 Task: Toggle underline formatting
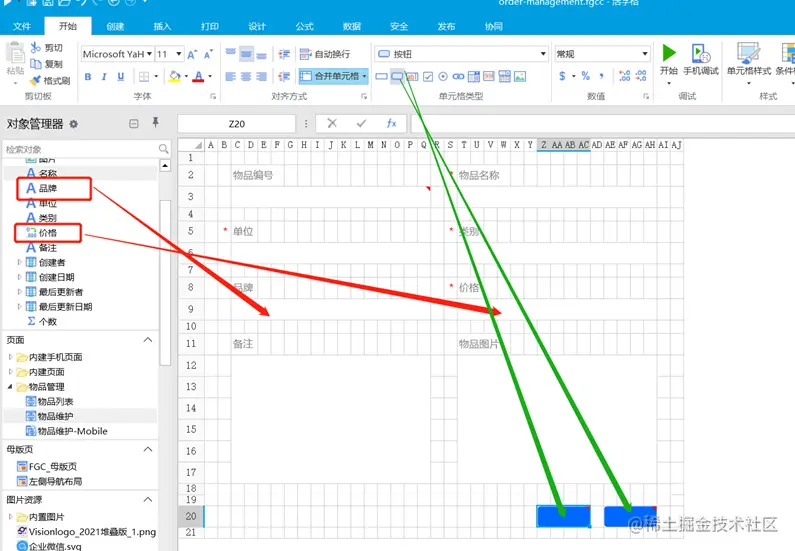click(x=120, y=77)
